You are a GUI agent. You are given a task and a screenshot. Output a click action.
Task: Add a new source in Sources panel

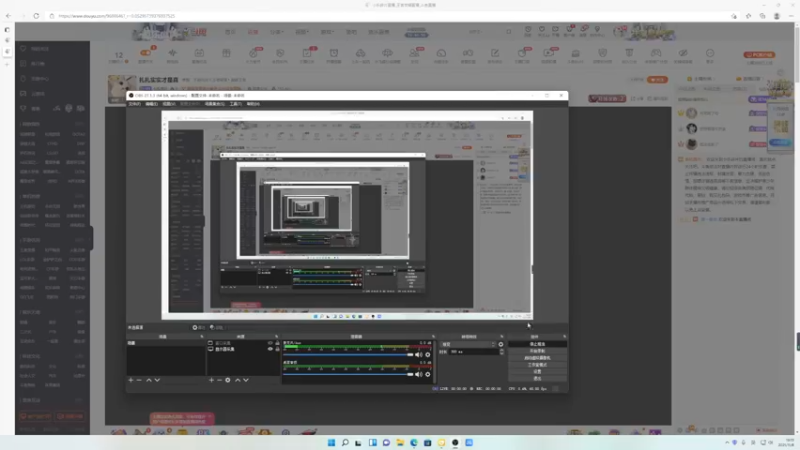click(x=211, y=380)
